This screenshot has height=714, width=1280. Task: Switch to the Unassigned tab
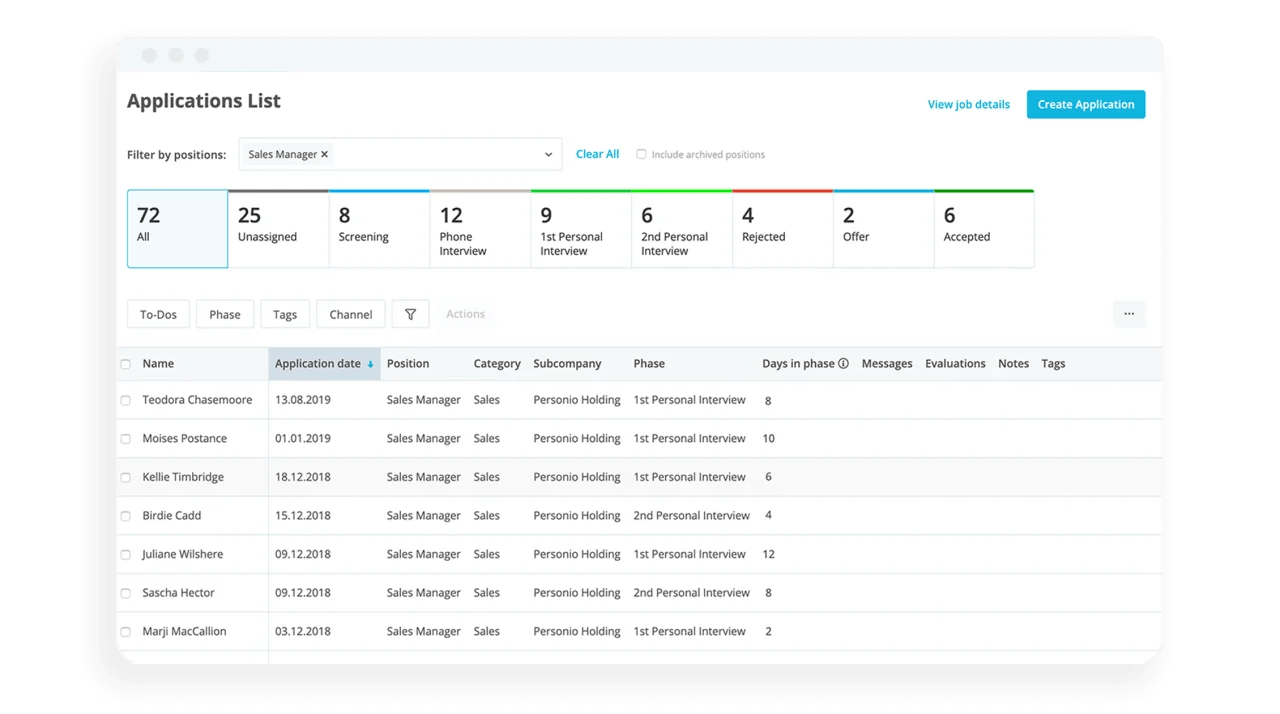[x=278, y=229]
